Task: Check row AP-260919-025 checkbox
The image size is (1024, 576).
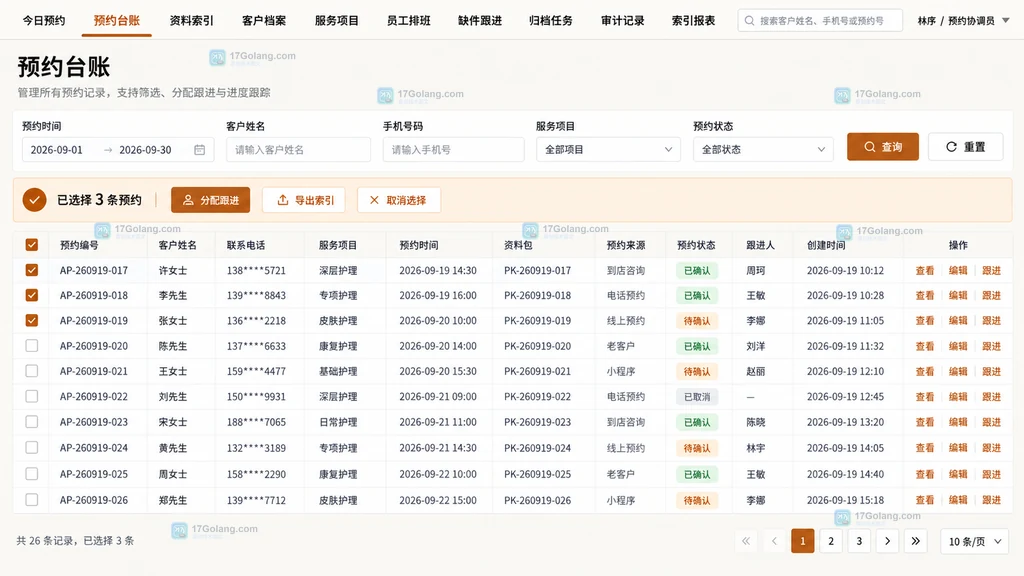Action: (x=31, y=473)
